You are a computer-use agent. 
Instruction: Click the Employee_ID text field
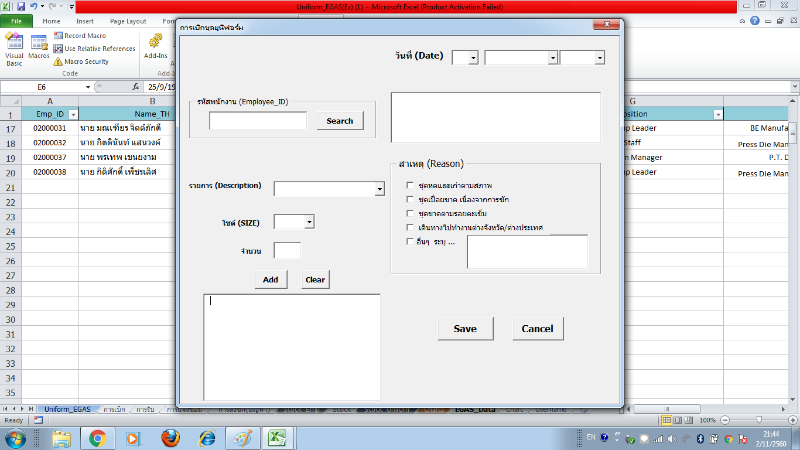(x=258, y=121)
